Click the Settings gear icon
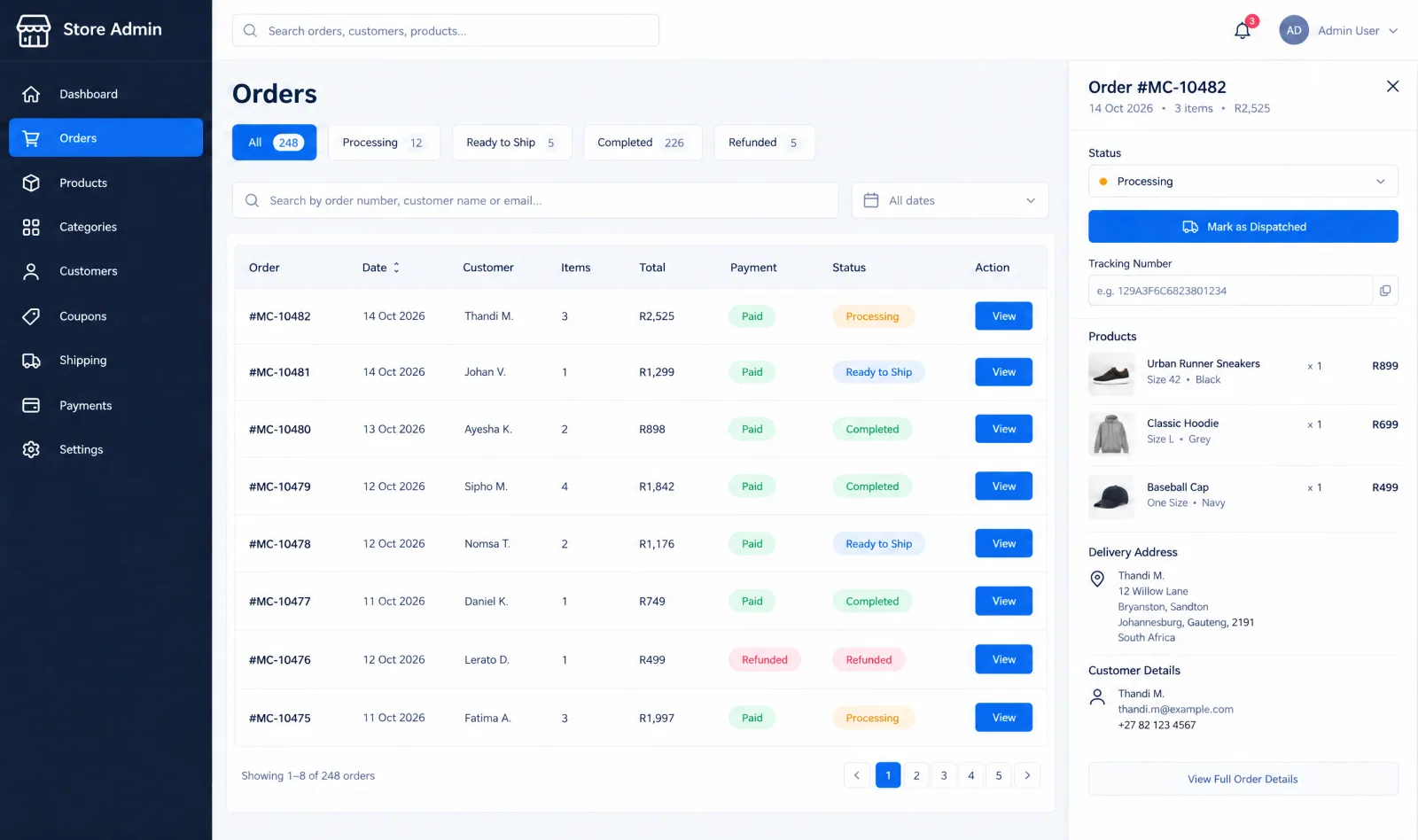 pyautogui.click(x=31, y=449)
